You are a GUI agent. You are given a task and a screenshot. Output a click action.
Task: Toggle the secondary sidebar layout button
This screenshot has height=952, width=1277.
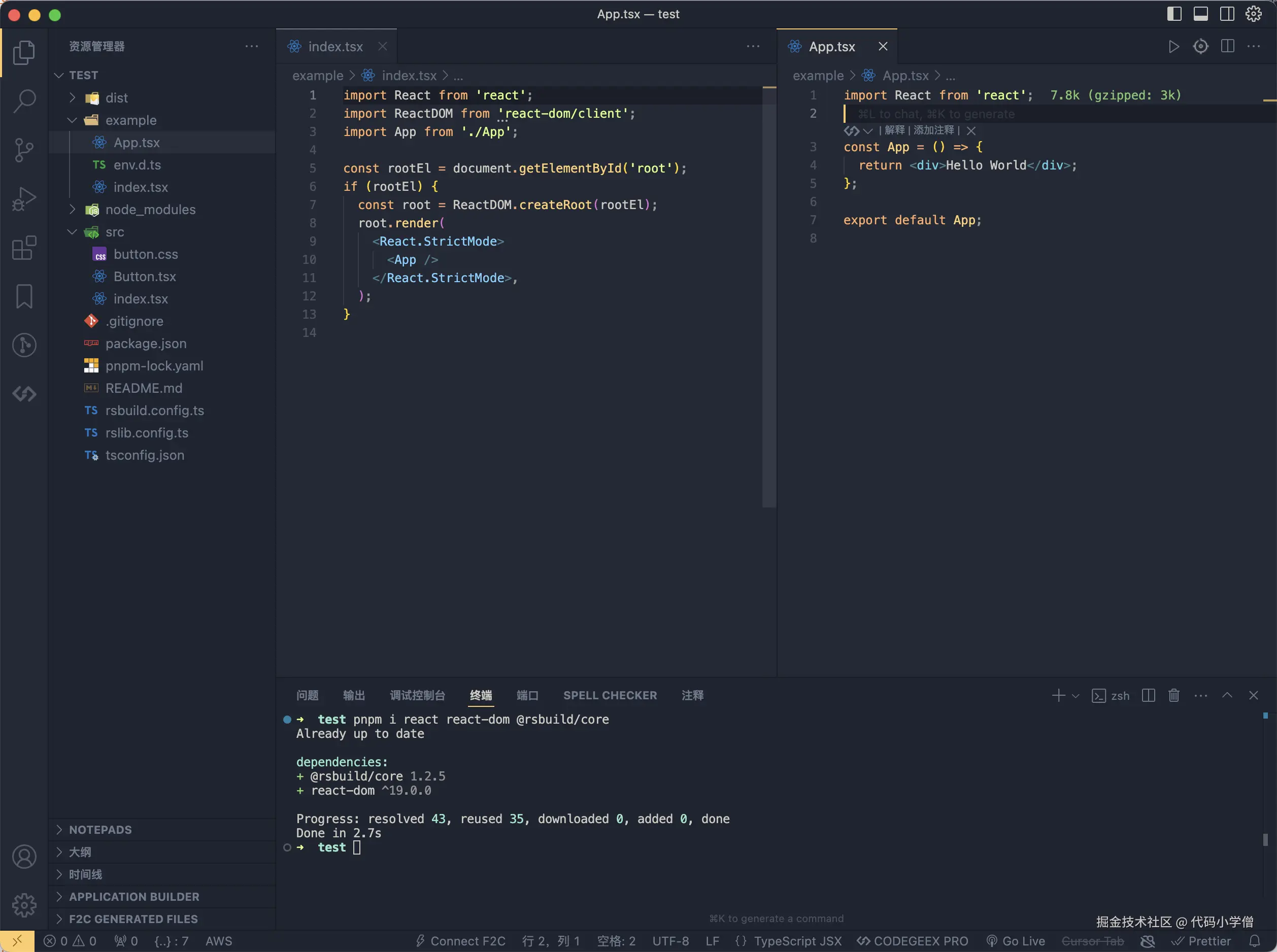pos(1227,14)
